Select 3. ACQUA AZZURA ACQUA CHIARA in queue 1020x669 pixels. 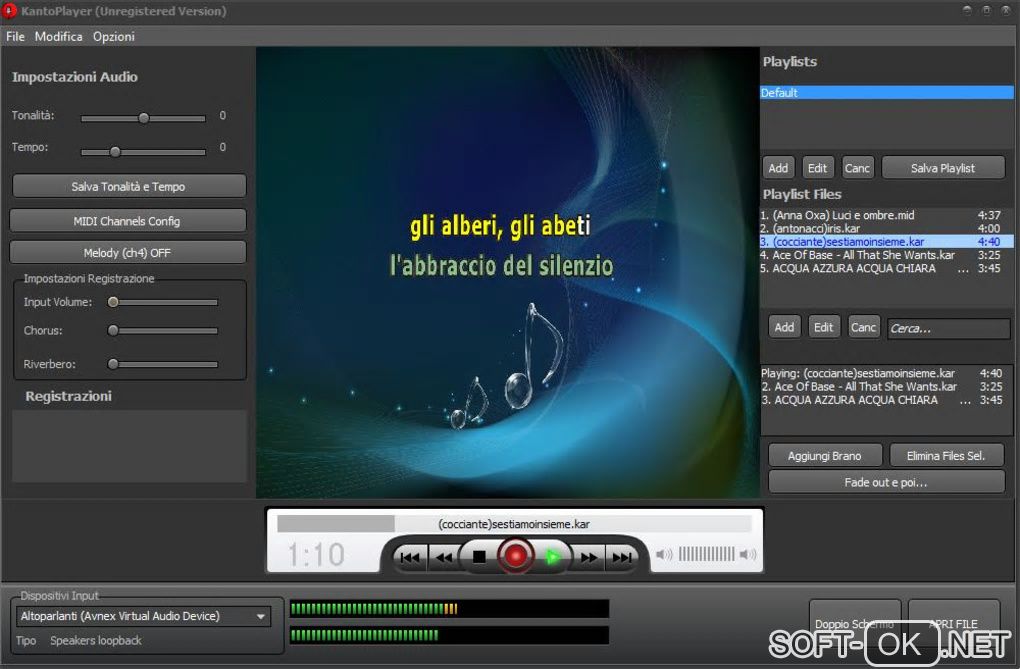click(886, 400)
